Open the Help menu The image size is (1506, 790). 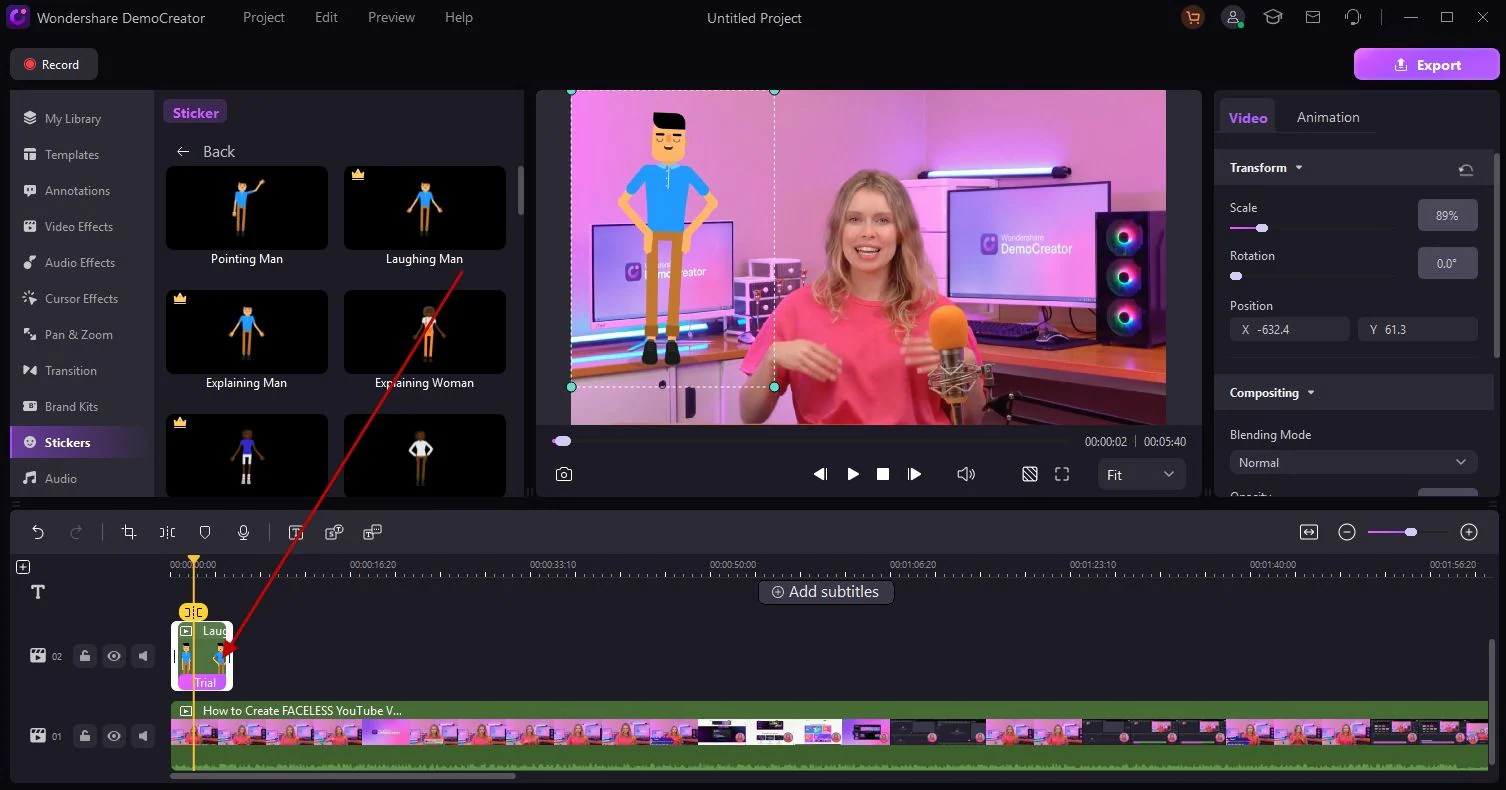(x=459, y=17)
